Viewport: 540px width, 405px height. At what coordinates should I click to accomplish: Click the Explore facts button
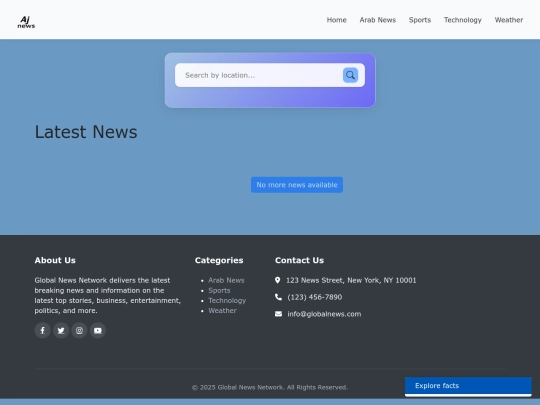(x=468, y=386)
